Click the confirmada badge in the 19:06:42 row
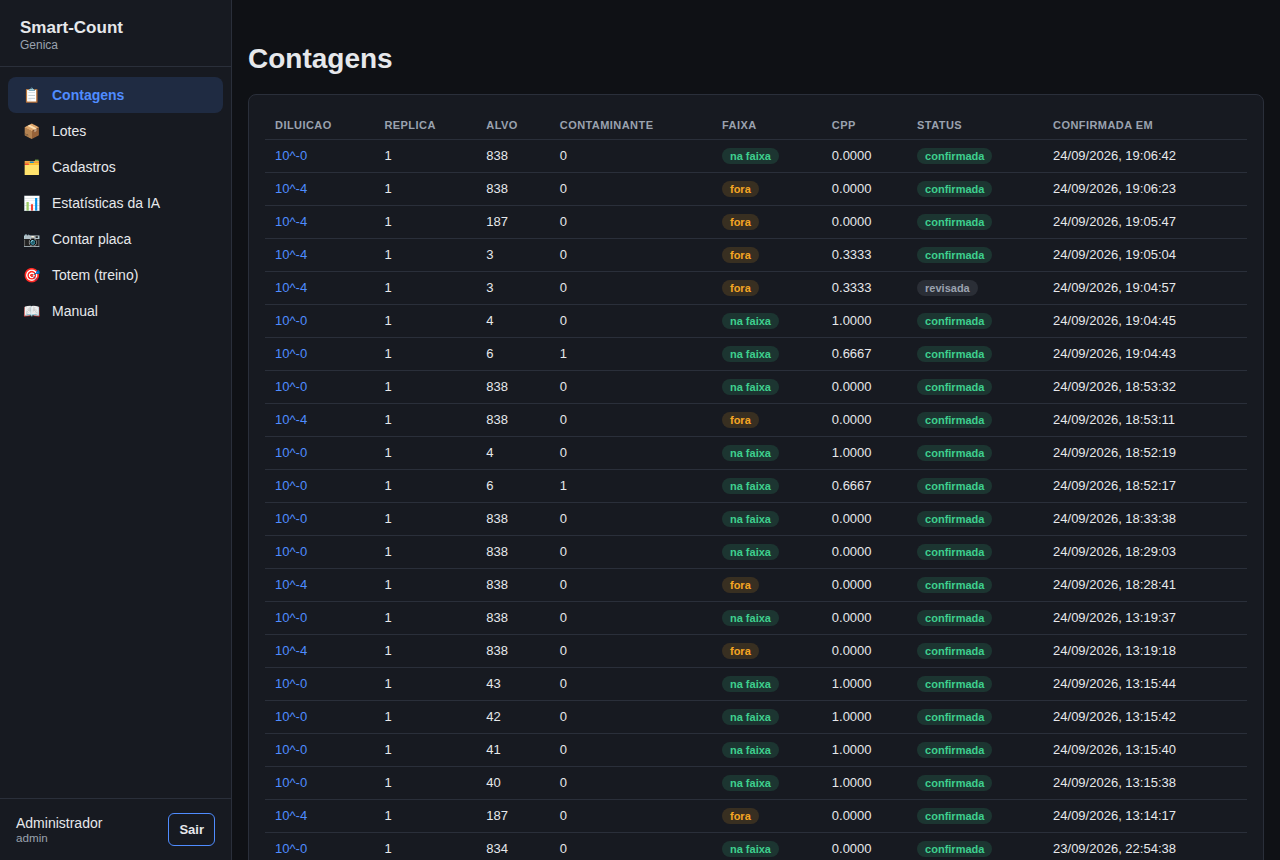The image size is (1280, 860). (954, 156)
